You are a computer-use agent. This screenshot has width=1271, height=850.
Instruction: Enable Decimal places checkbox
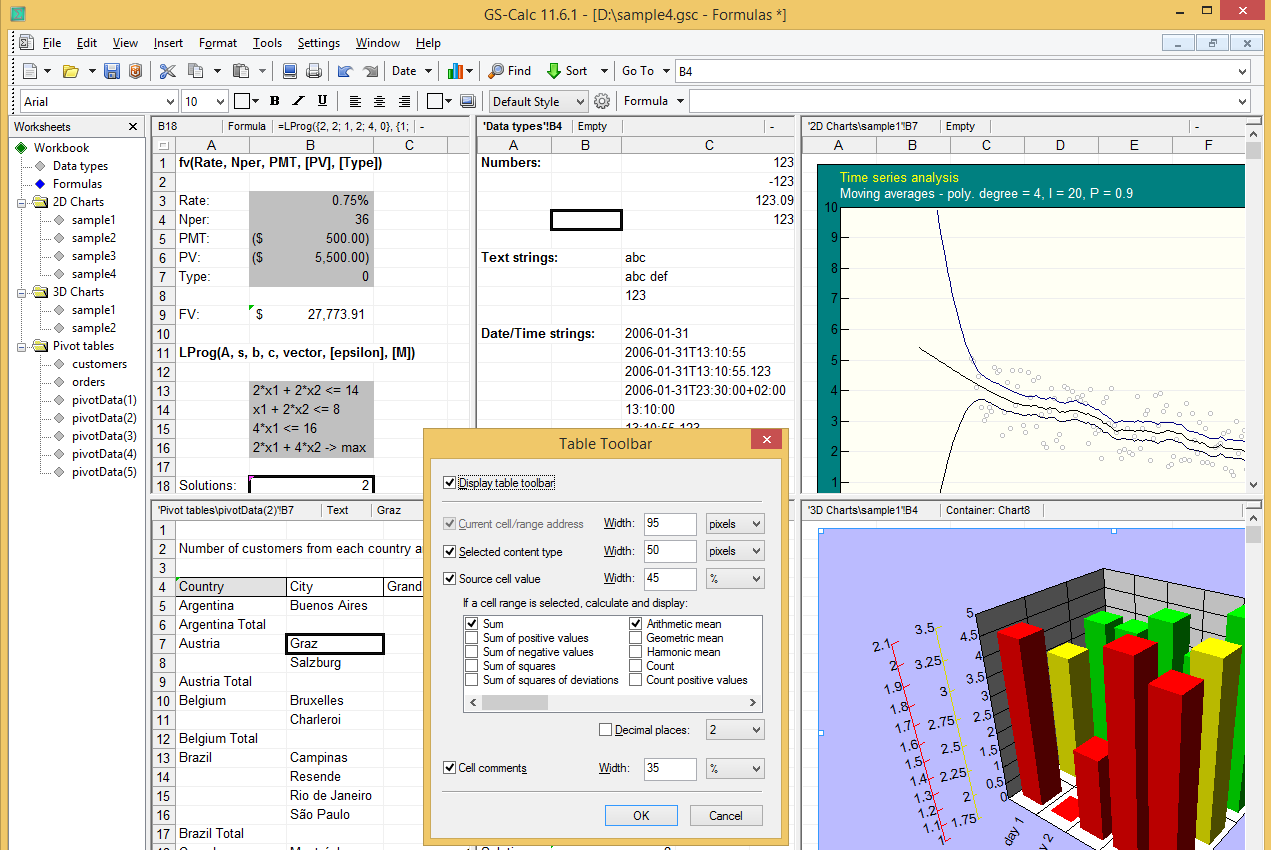click(605, 730)
